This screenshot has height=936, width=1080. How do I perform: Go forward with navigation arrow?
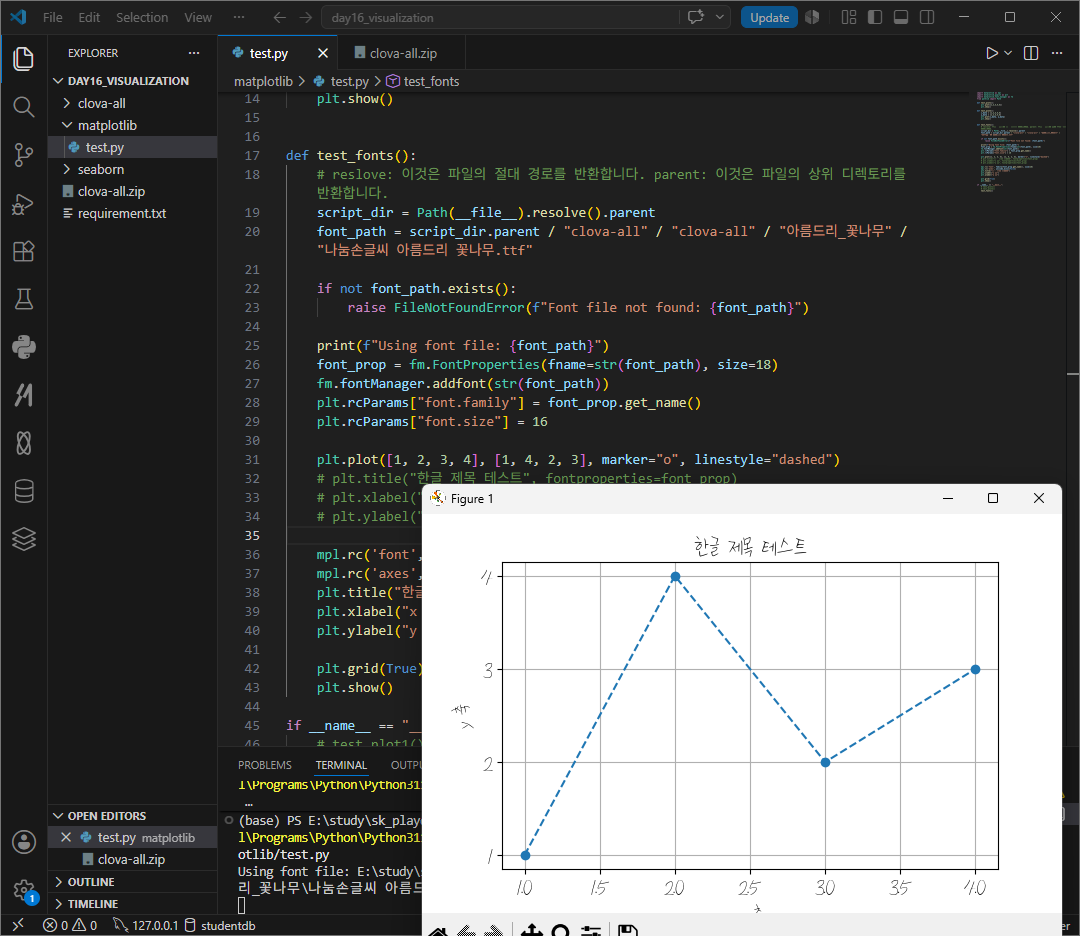(x=306, y=17)
